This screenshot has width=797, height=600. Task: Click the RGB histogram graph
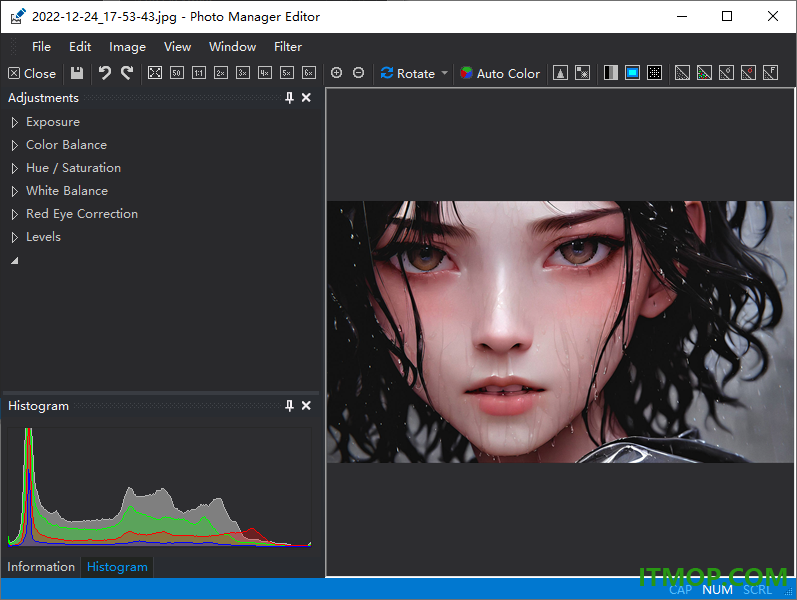160,487
